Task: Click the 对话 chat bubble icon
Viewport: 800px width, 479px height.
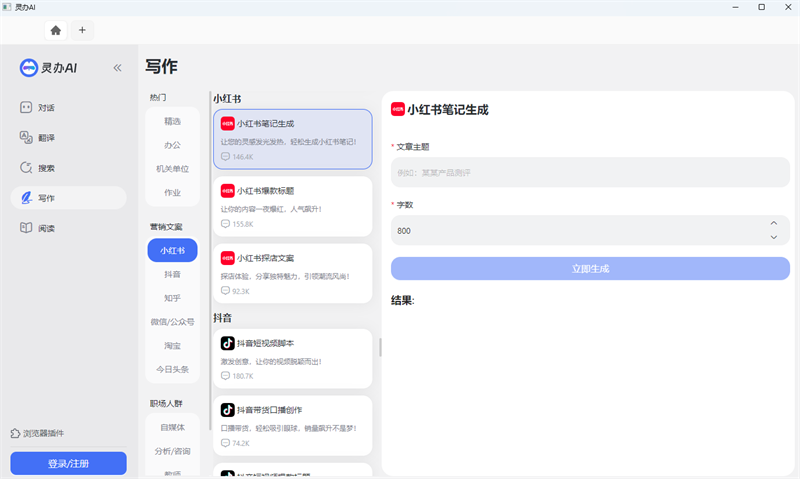Action: [26, 107]
